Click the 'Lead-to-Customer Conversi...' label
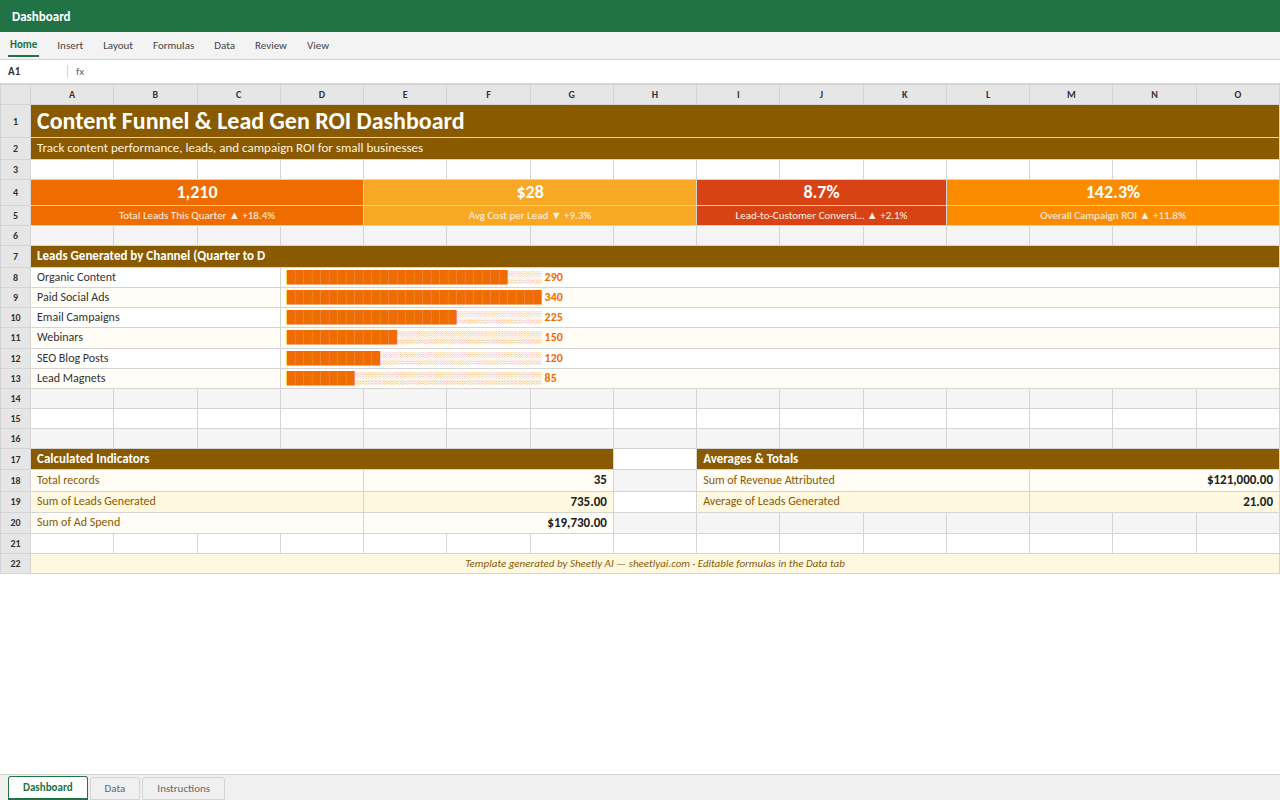Viewport: 1280px width, 800px height. (x=821, y=215)
